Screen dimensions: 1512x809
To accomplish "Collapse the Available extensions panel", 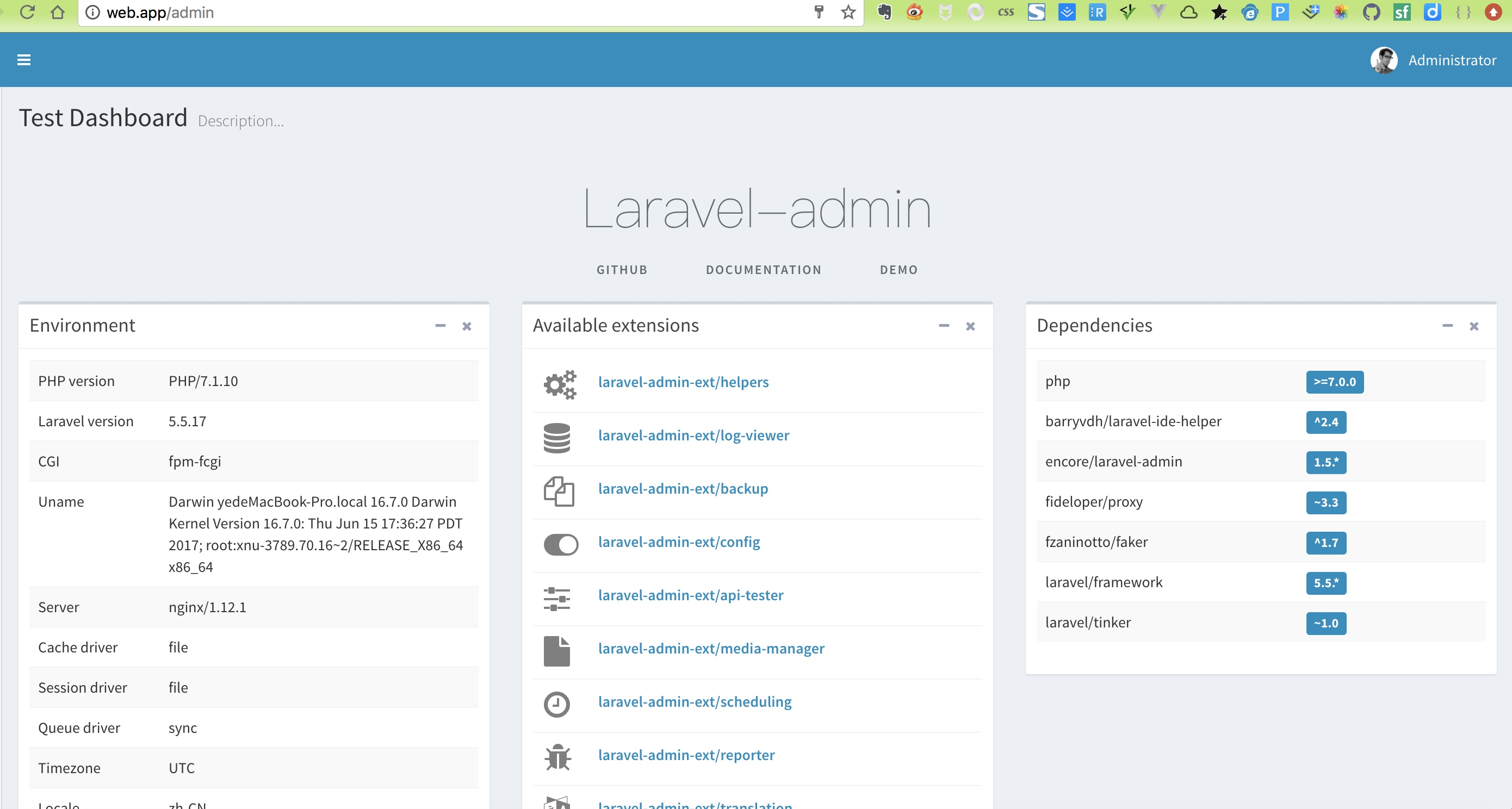I will coord(944,326).
